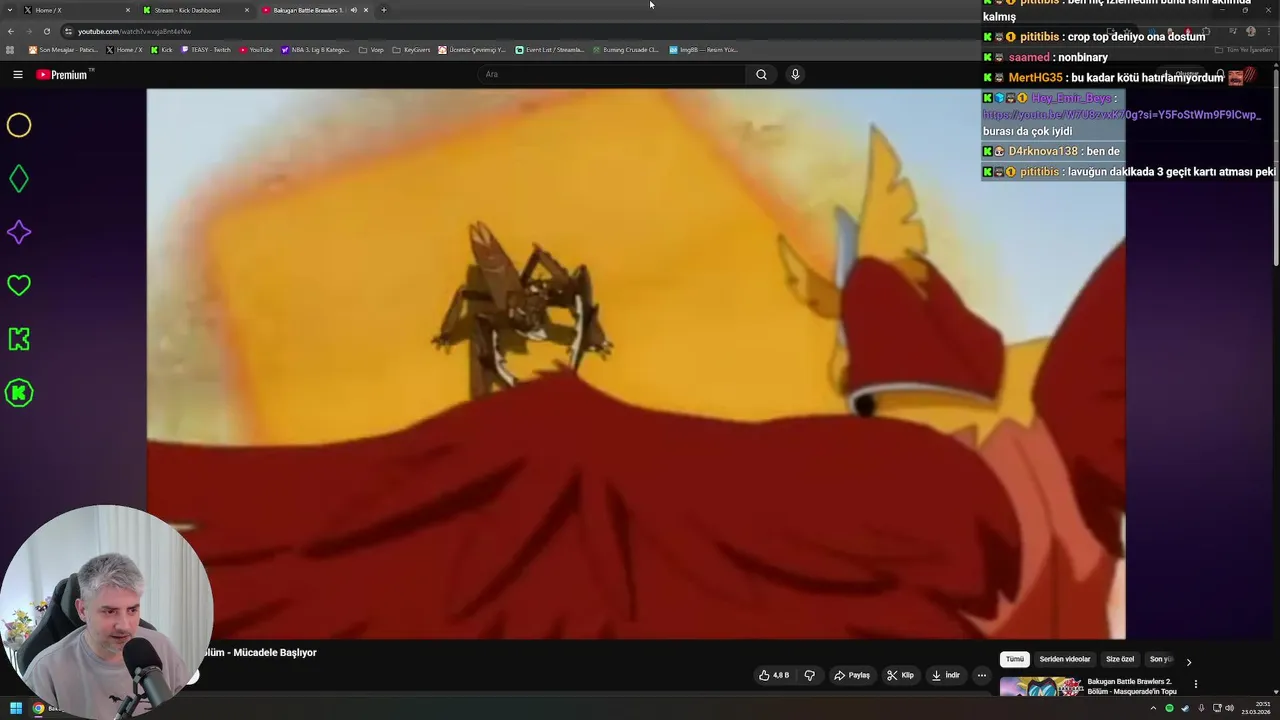Select the 'Seriden videolar' filter chip
Image resolution: width=1280 pixels, height=720 pixels.
click(x=1065, y=659)
